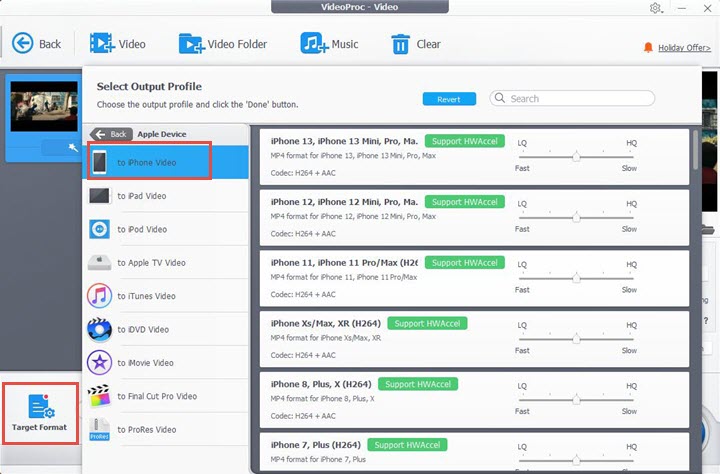720x474 pixels.
Task: Select 'iPhone Xs/Max, XR (H264)' profile title
Action: (x=326, y=323)
